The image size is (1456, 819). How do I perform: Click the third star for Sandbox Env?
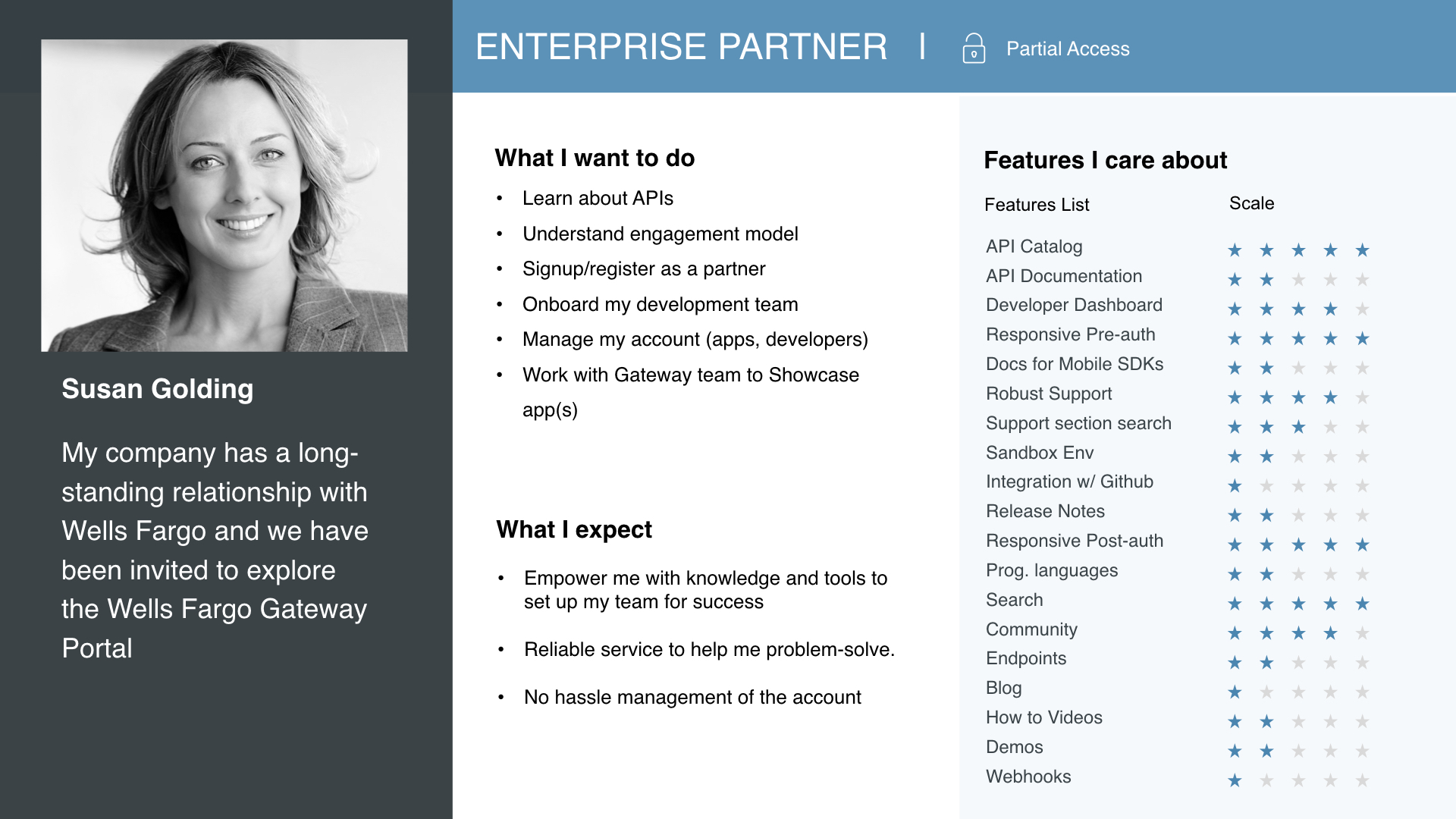pyautogui.click(x=1298, y=457)
